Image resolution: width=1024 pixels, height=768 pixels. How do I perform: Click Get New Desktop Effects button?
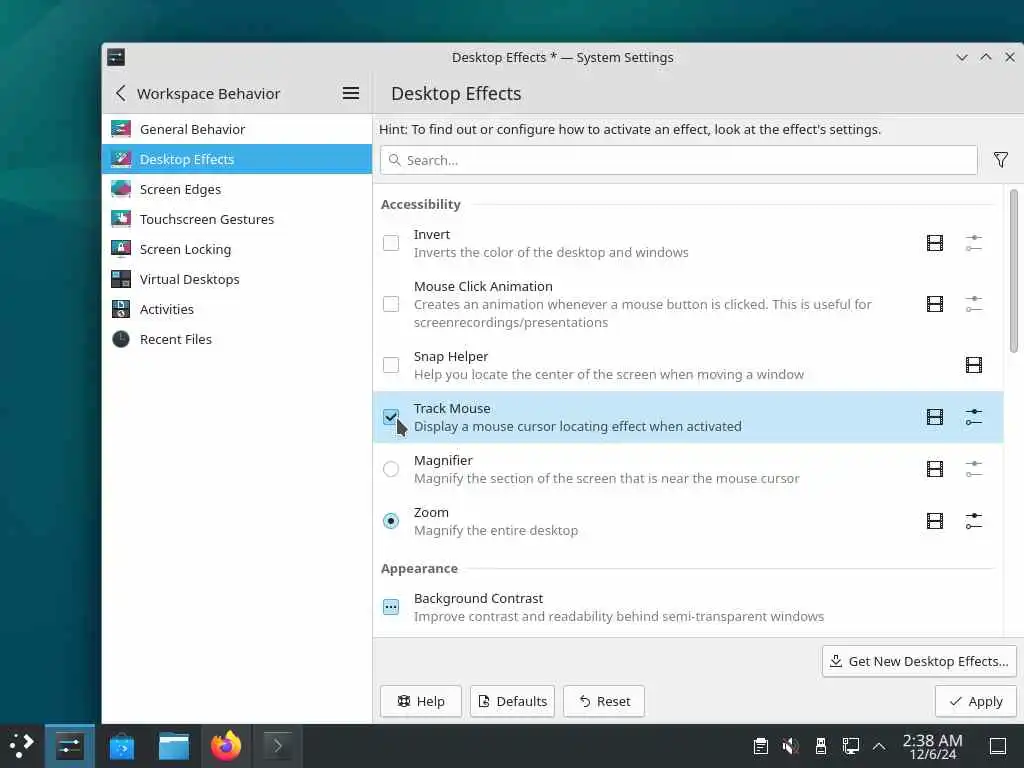pyautogui.click(x=919, y=661)
